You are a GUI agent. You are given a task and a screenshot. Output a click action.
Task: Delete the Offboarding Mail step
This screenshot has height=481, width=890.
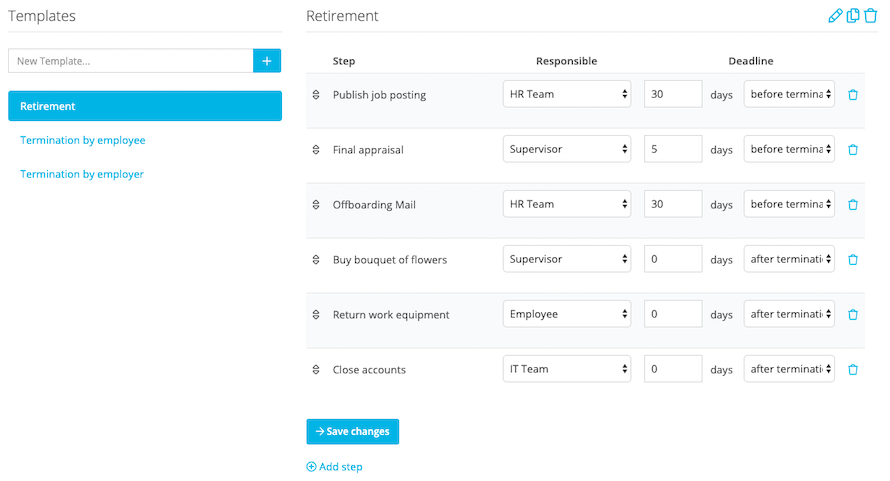click(853, 205)
